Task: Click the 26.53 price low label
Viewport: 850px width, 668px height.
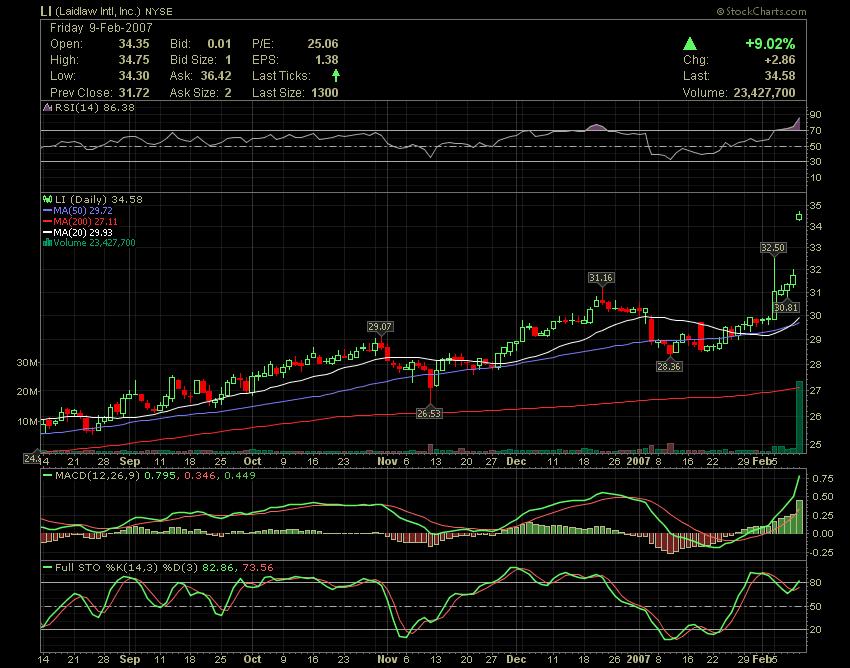Action: point(429,413)
